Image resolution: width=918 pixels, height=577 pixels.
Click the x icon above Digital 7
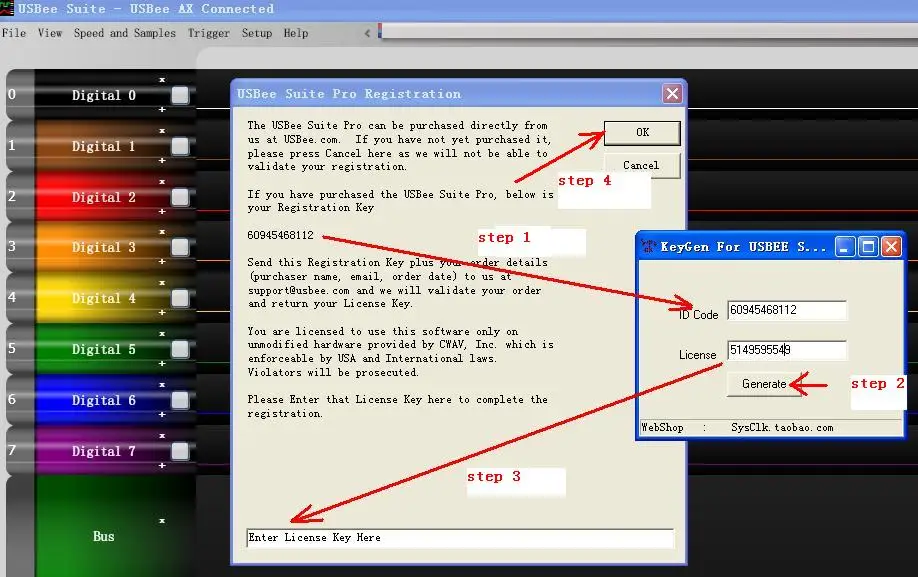[x=162, y=436]
